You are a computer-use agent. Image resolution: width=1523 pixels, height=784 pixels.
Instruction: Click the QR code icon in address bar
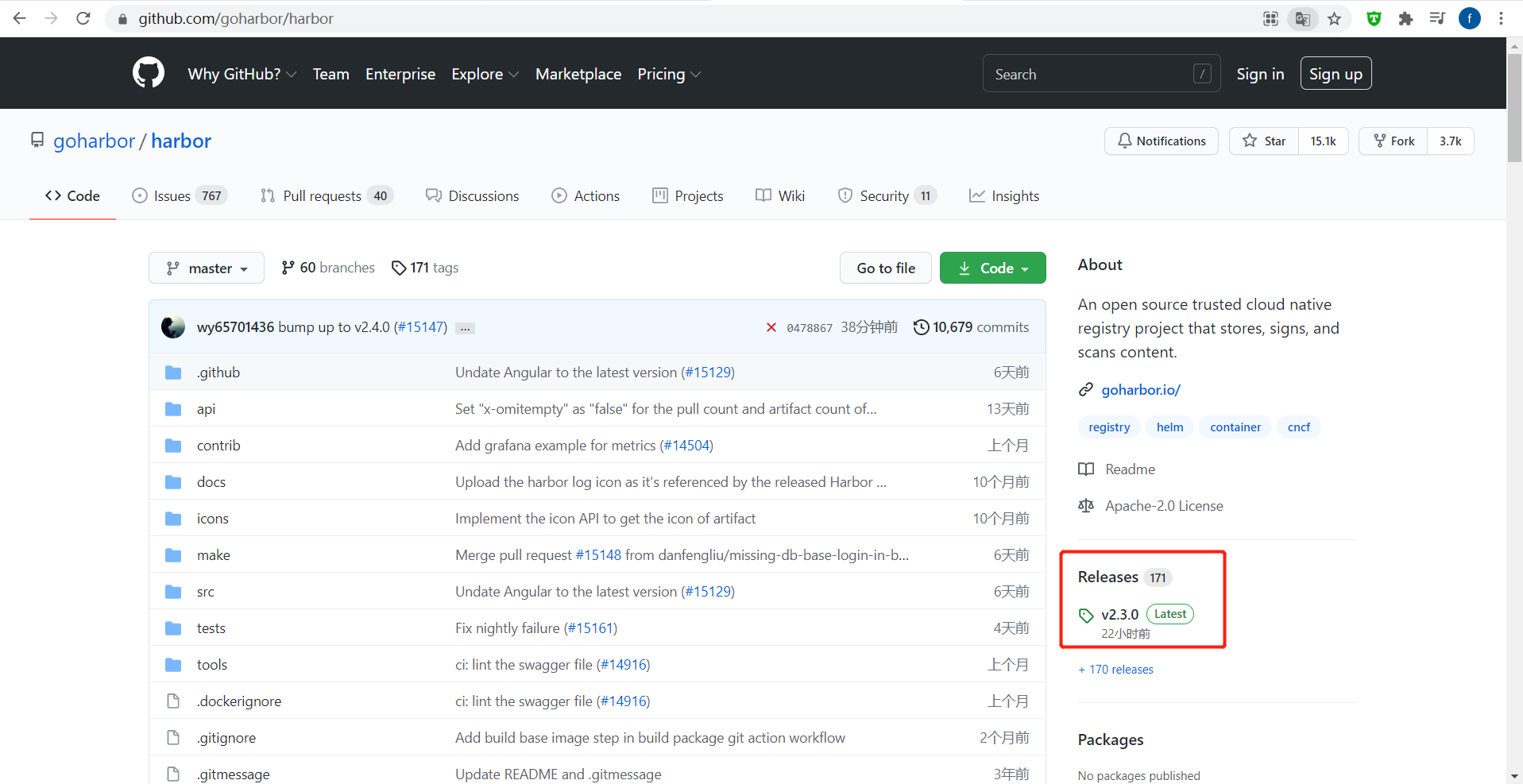tap(1271, 18)
